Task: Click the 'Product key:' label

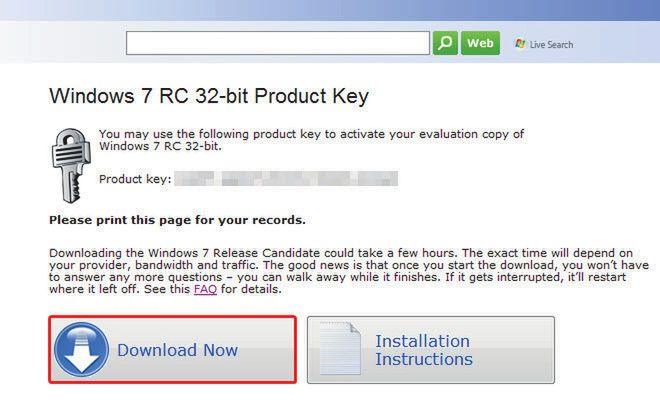Action: pyautogui.click(x=136, y=180)
